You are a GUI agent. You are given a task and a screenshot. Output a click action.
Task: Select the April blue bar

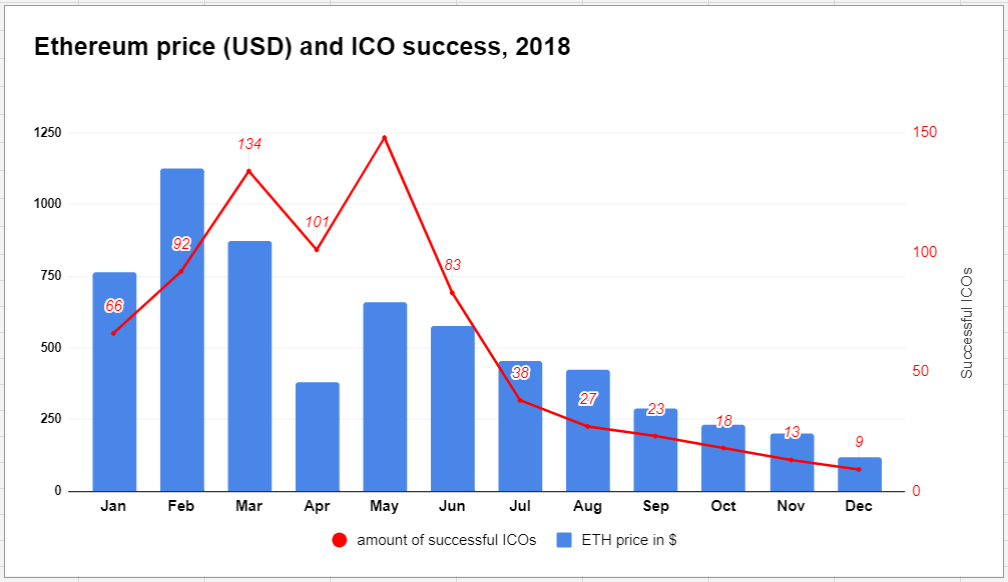(317, 436)
